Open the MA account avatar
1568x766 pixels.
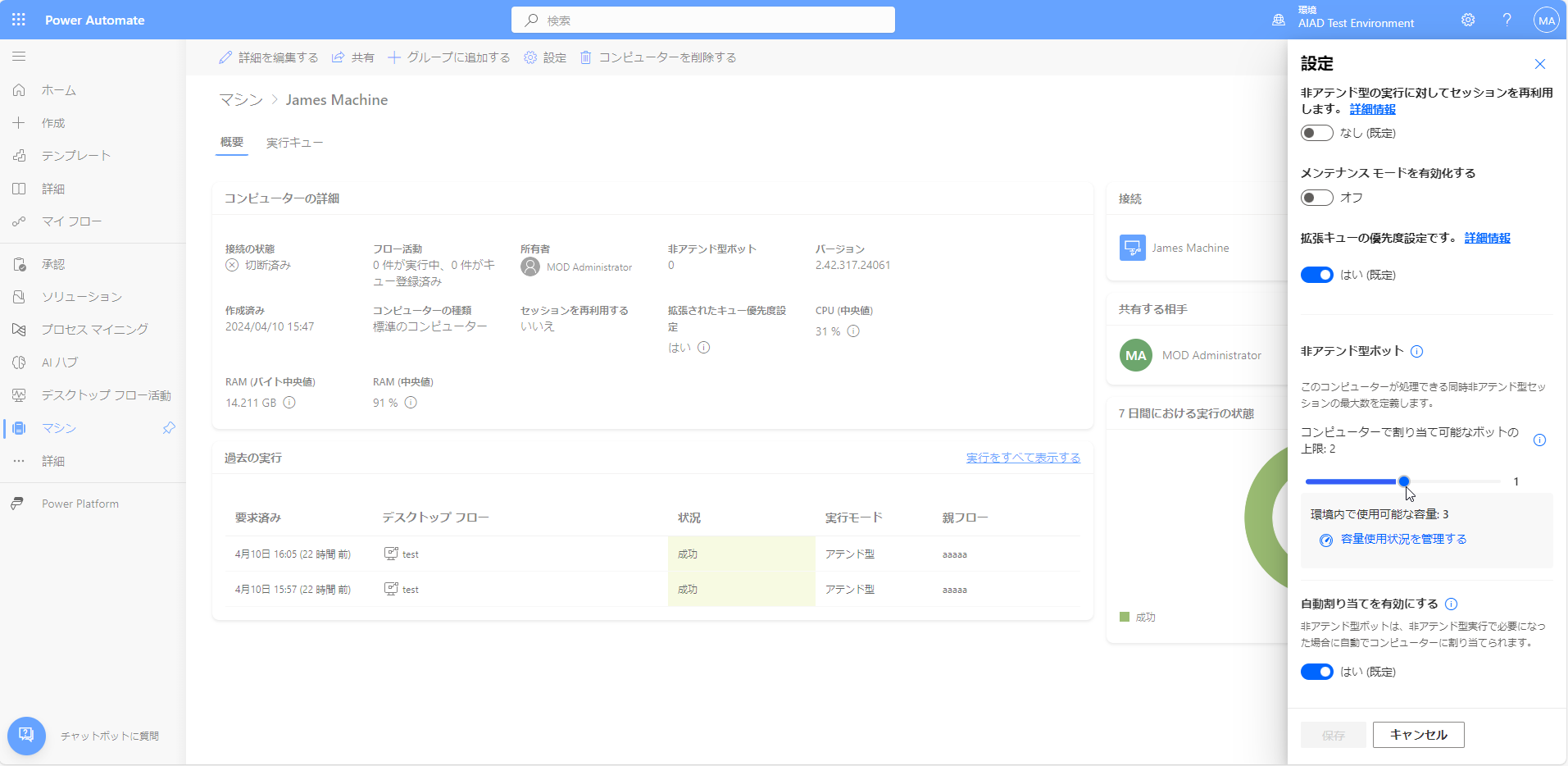(1546, 21)
